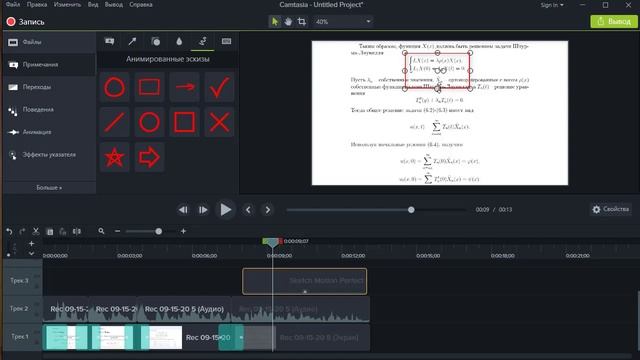640x360 pixels.
Task: Click the timeline zoom slider handle
Action: [159, 231]
